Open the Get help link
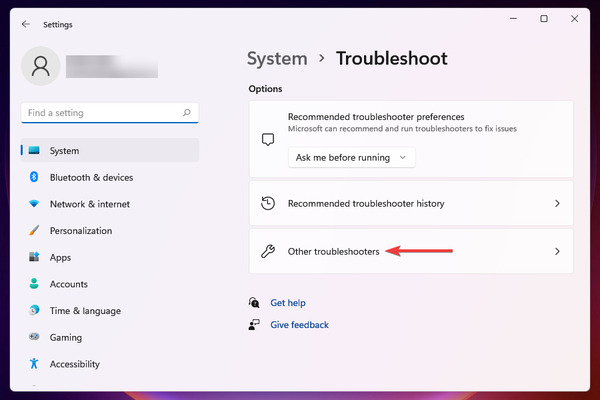 (x=288, y=303)
